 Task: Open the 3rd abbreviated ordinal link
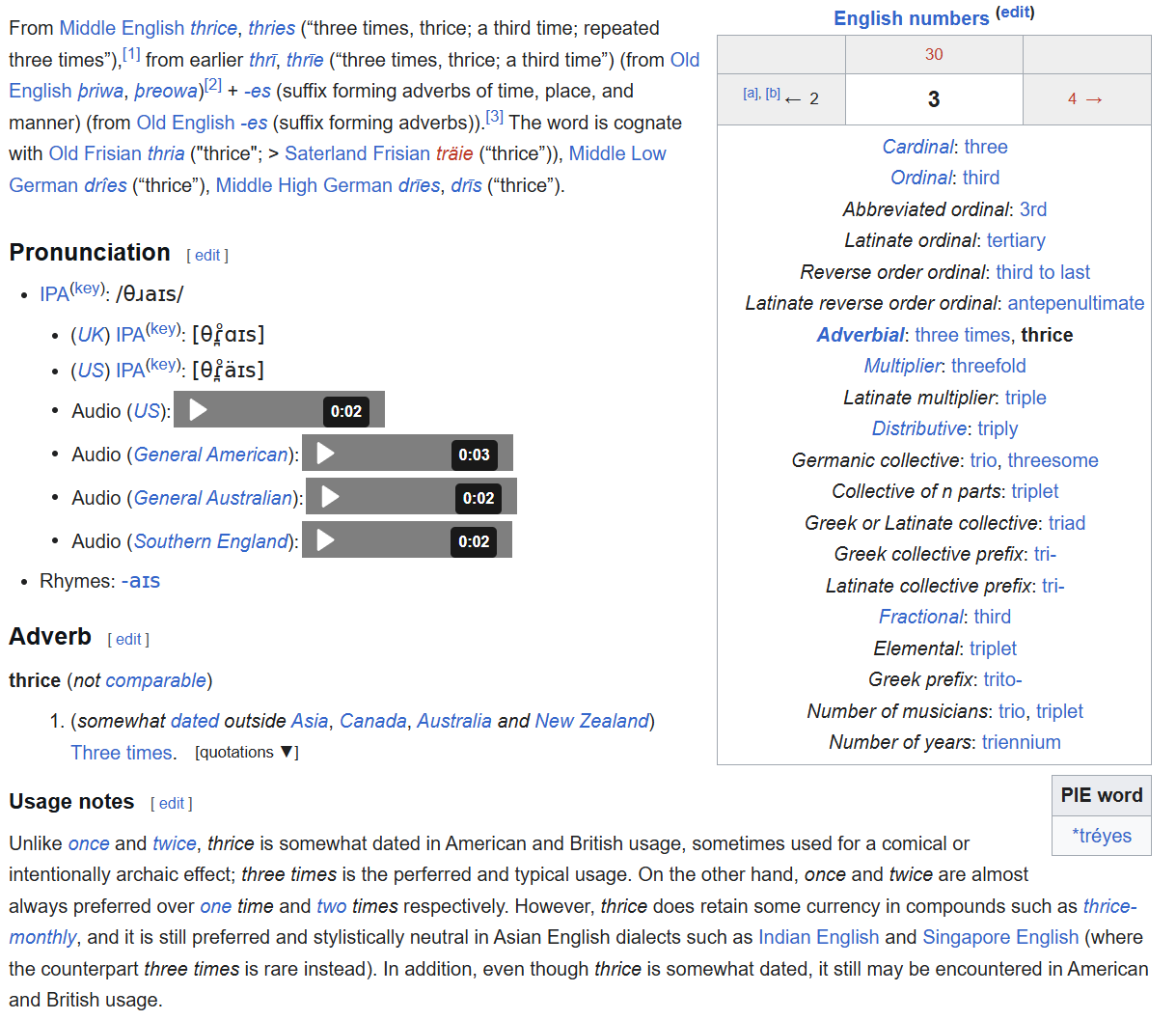click(1033, 209)
